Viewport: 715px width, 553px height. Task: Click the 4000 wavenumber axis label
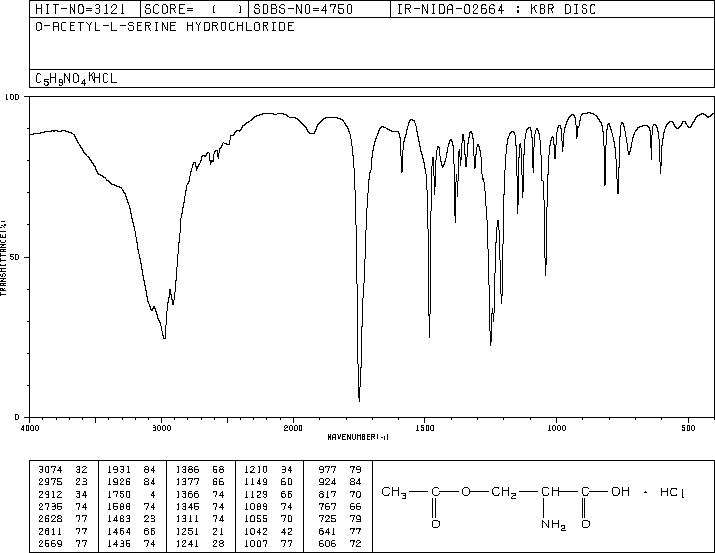[x=30, y=428]
